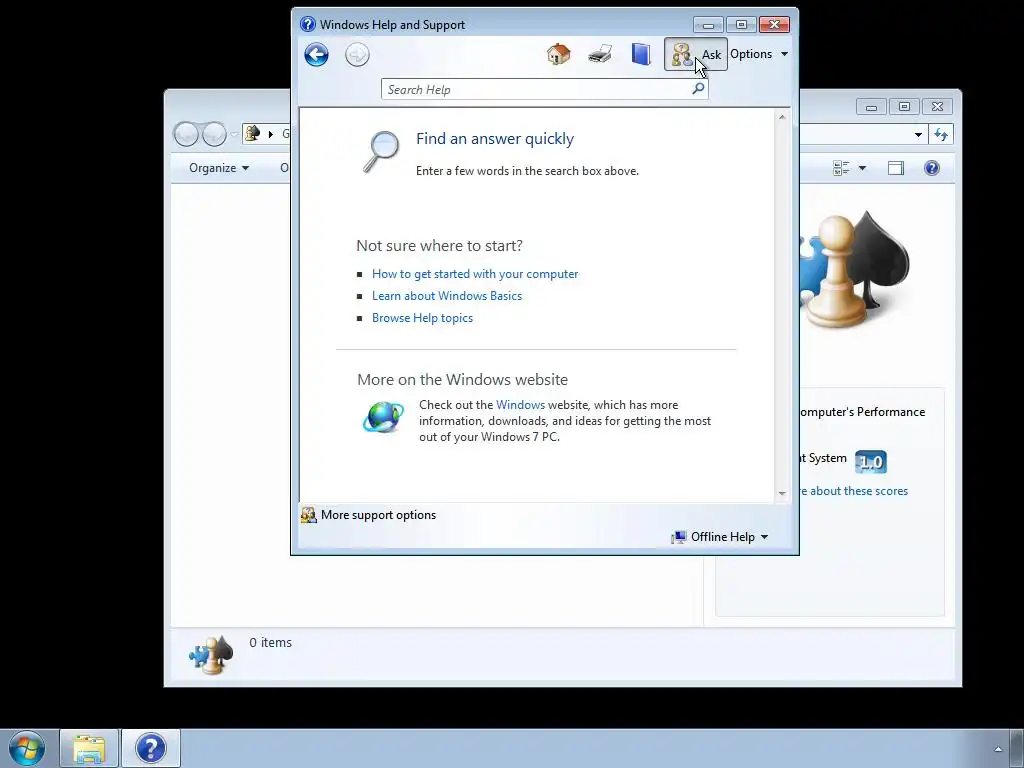Click Games folder icon in Explorer address bar
1024x768 pixels.
(252, 134)
